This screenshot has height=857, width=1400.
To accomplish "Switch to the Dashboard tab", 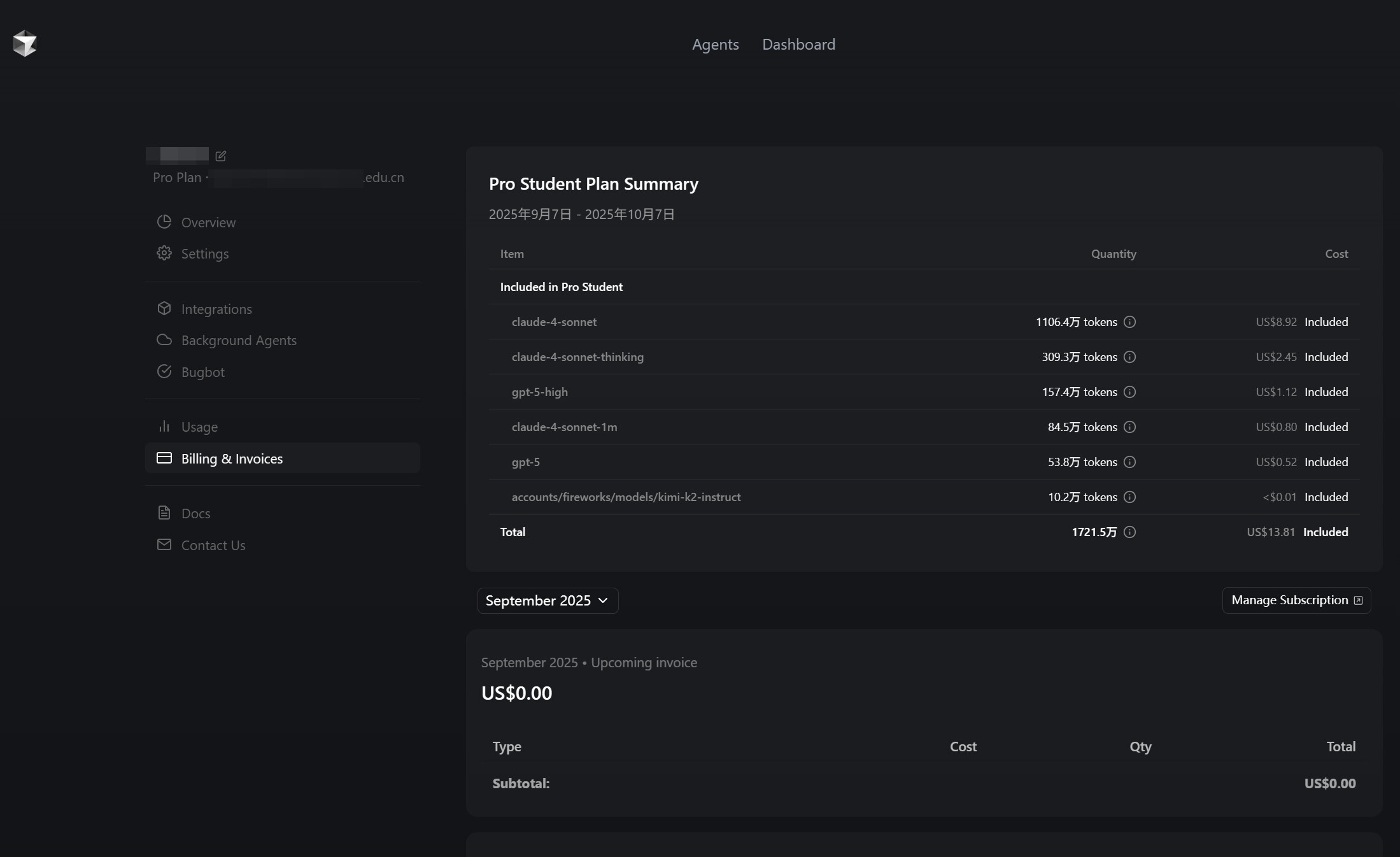I will click(x=798, y=44).
